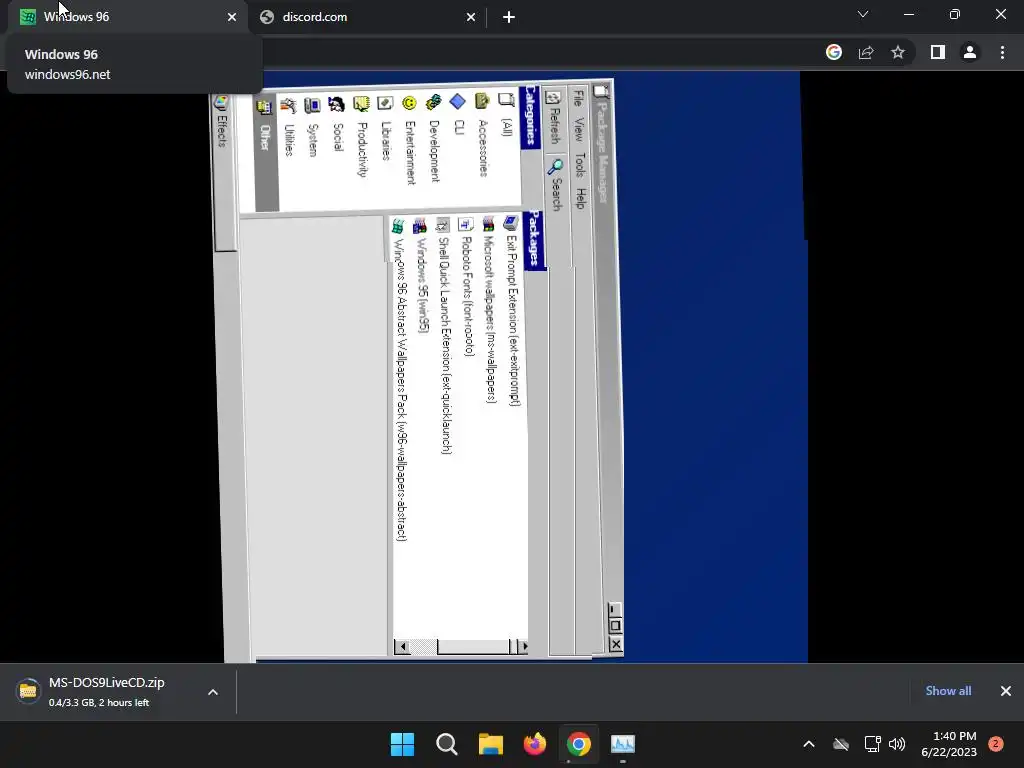Close the discord.com tab
1024x768 pixels.
click(471, 18)
